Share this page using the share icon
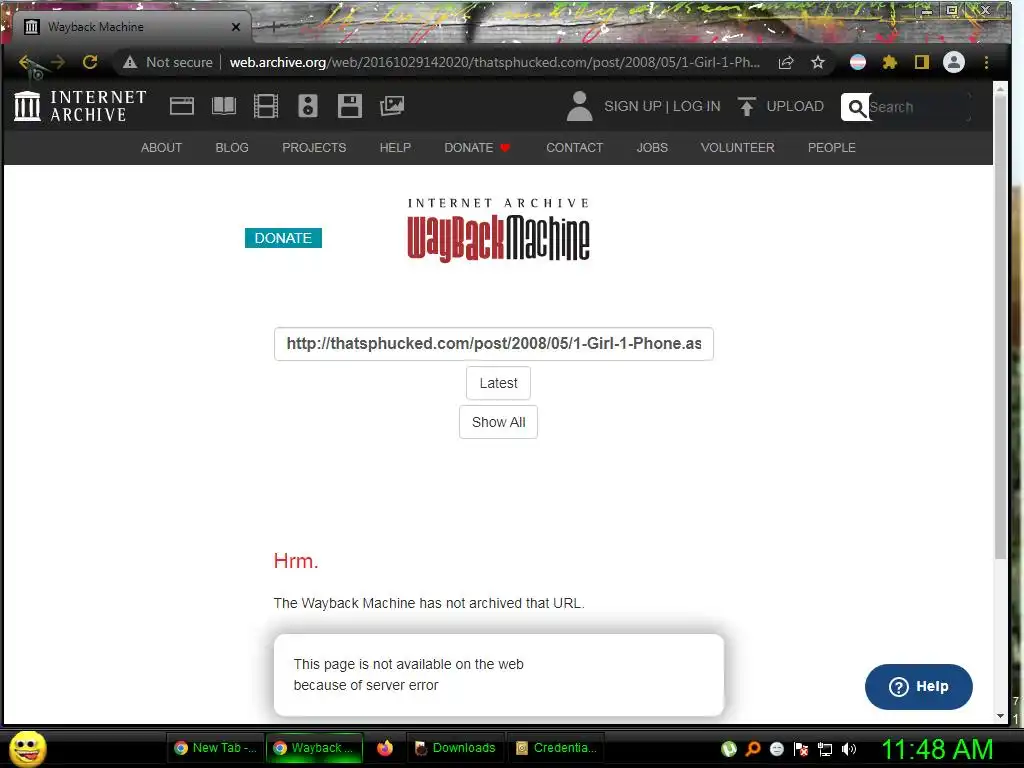The width and height of the screenshot is (1024, 768). tap(786, 62)
